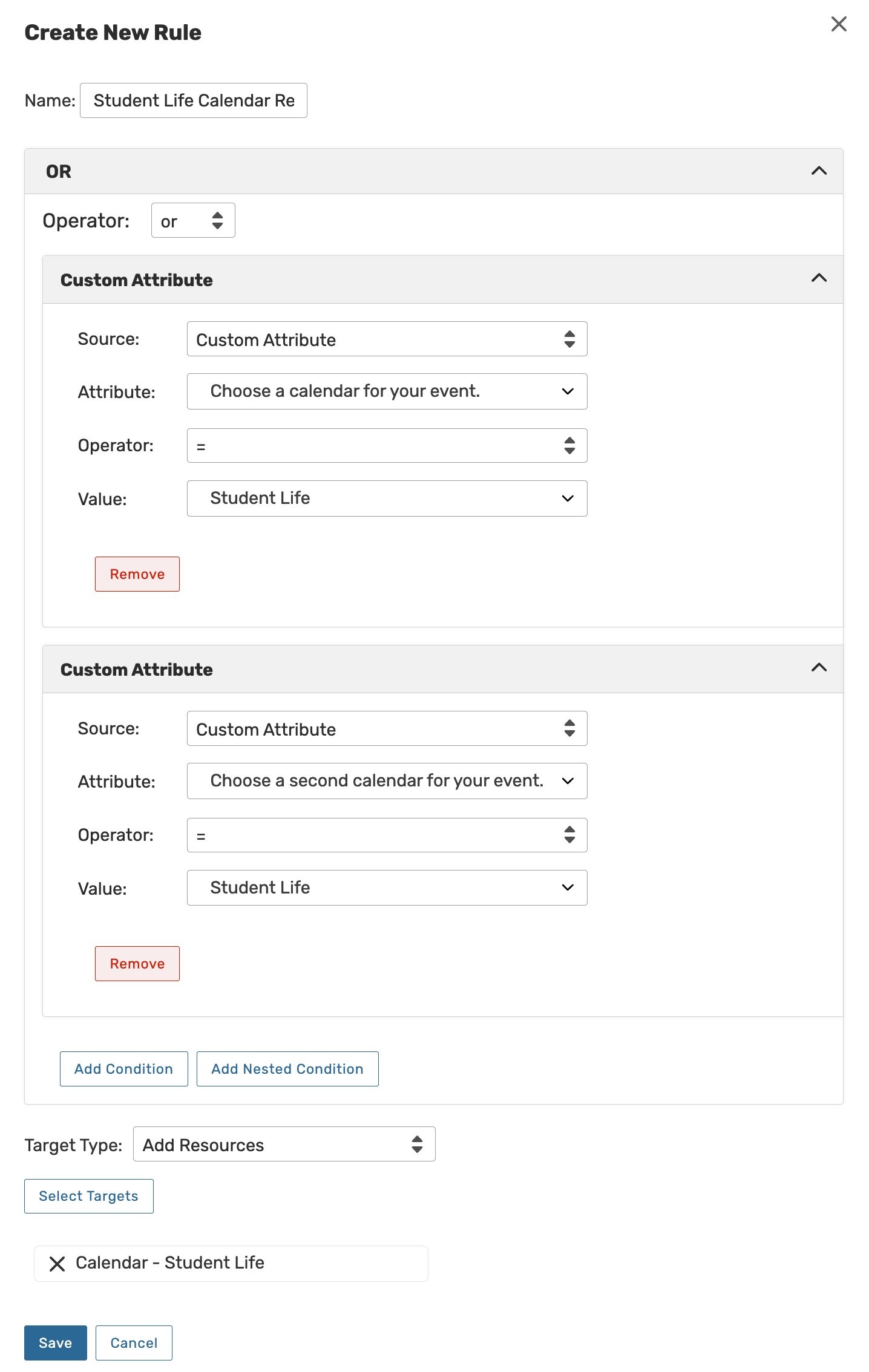Save the new rule
869x1372 pixels.
click(56, 1343)
